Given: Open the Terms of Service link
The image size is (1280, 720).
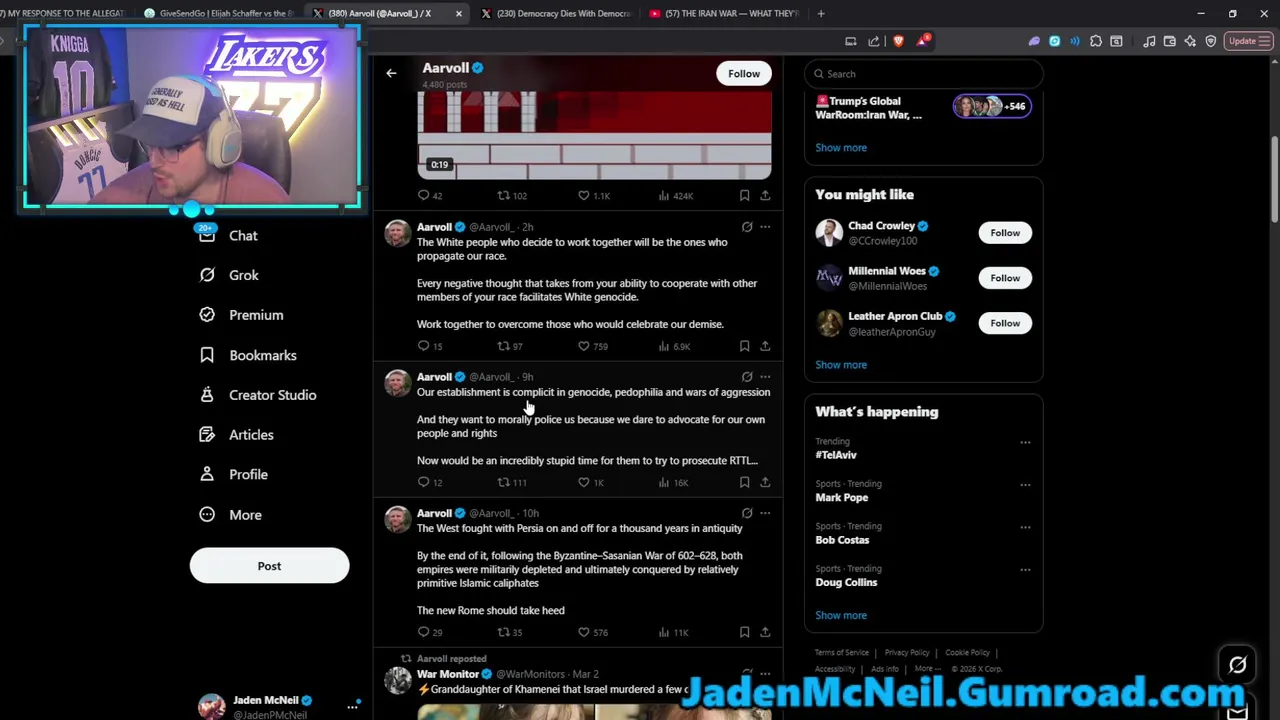Looking at the screenshot, I should coord(842,653).
